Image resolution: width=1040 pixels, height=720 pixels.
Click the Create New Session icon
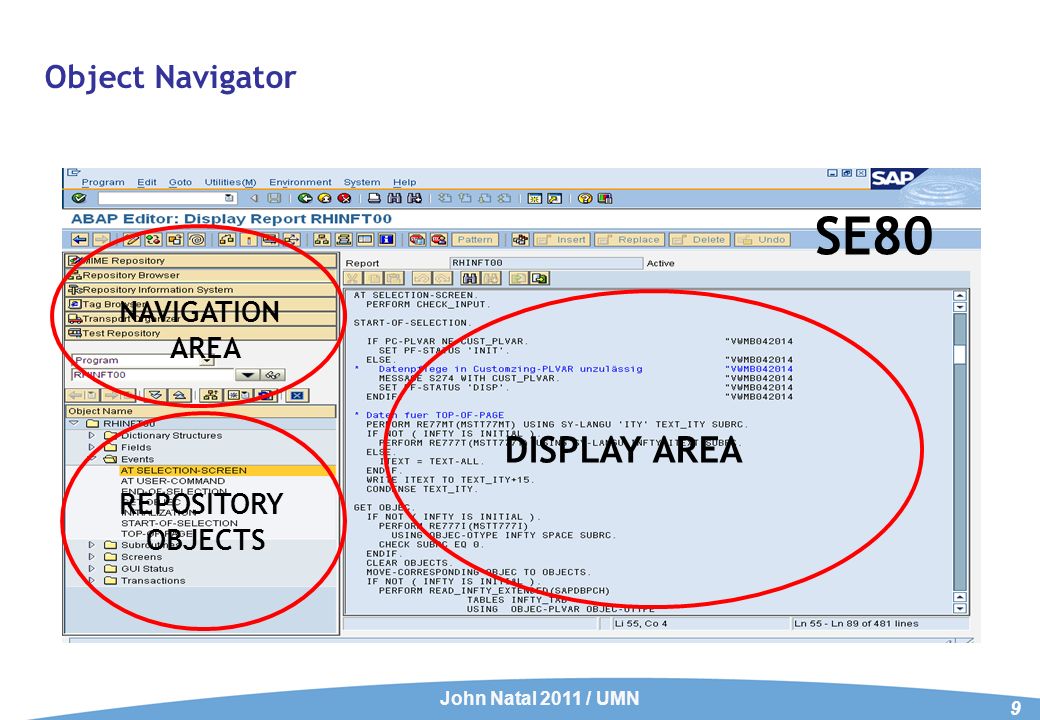point(535,198)
